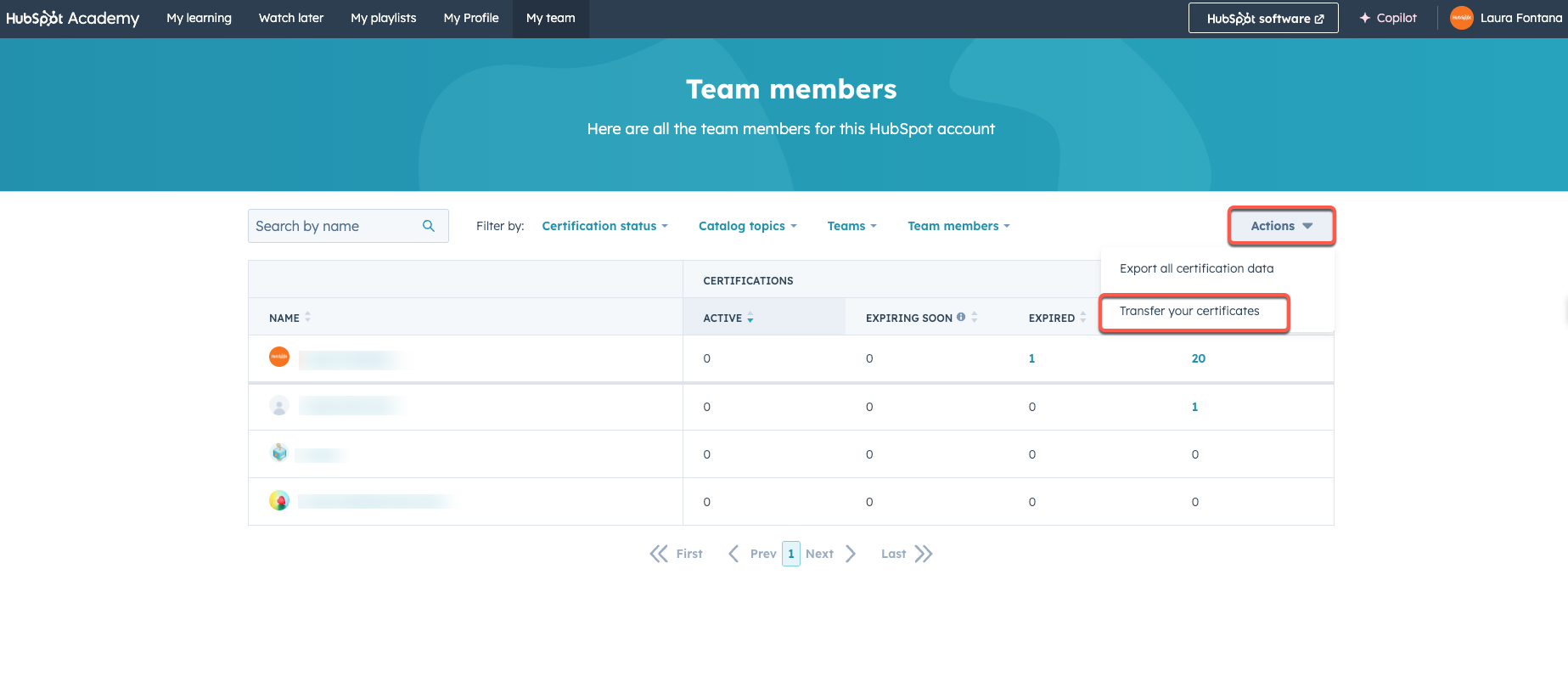1568x693 pixels.
Task: Click the EXPIRING SOON column header
Action: [x=909, y=318]
